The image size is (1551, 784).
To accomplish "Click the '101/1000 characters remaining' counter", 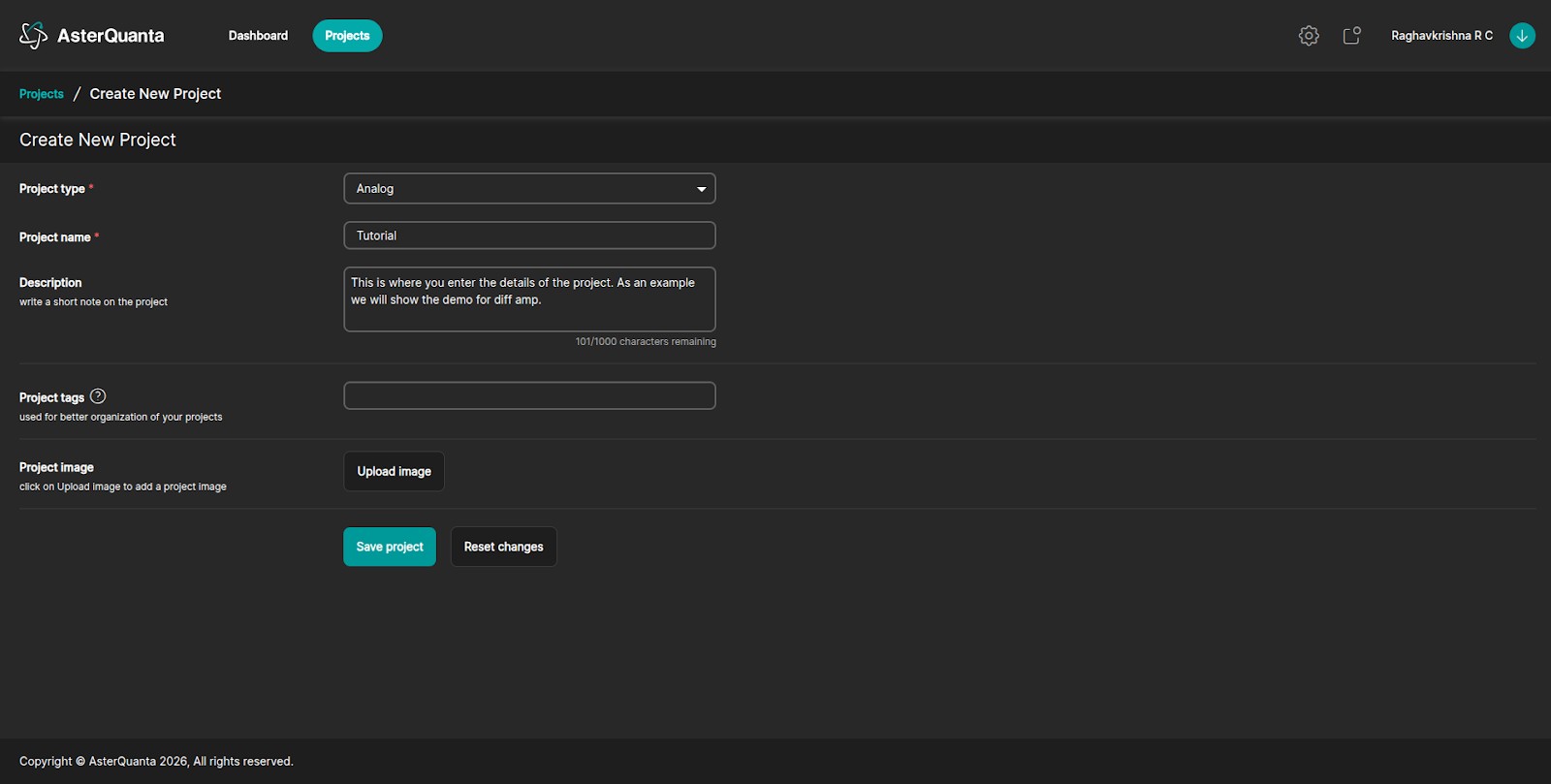I will coord(646,342).
